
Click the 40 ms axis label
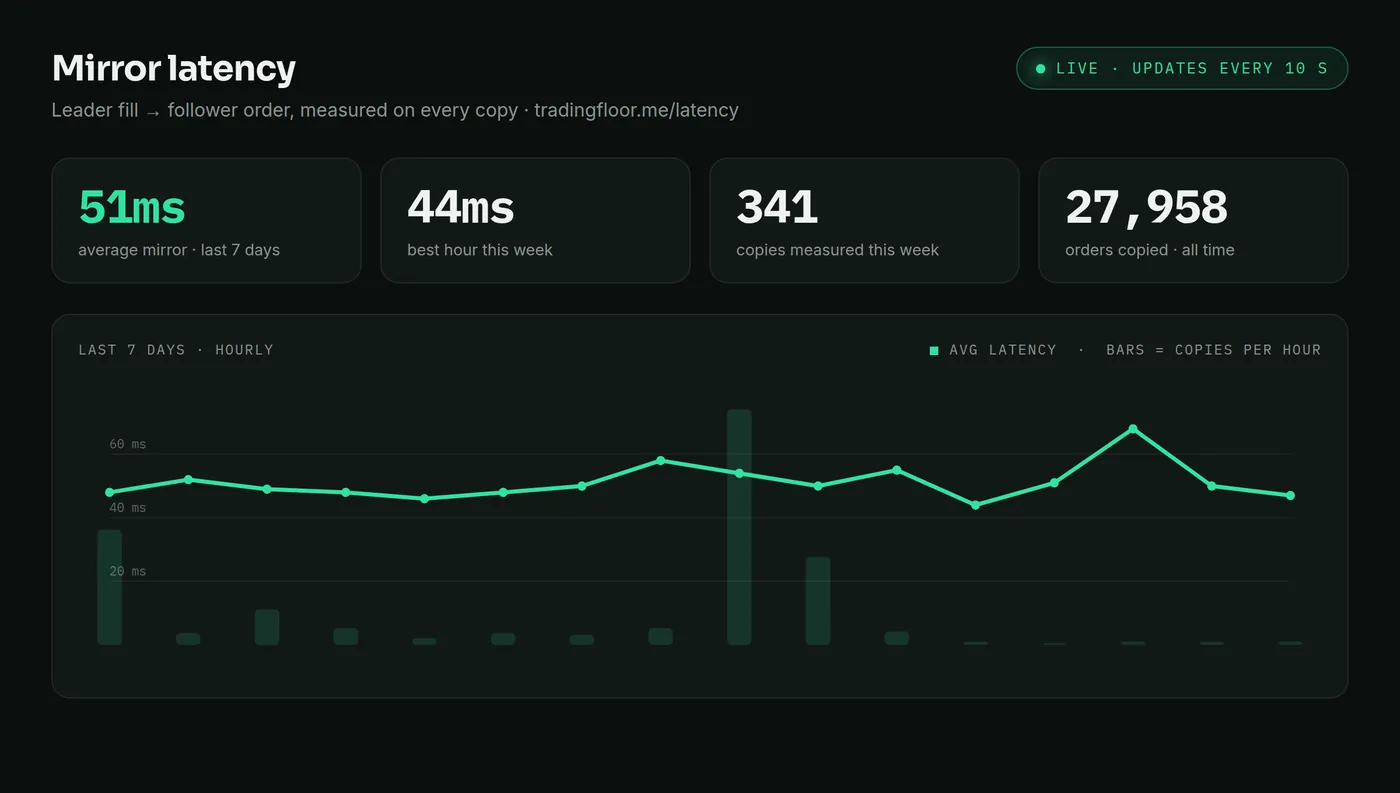[x=128, y=508]
